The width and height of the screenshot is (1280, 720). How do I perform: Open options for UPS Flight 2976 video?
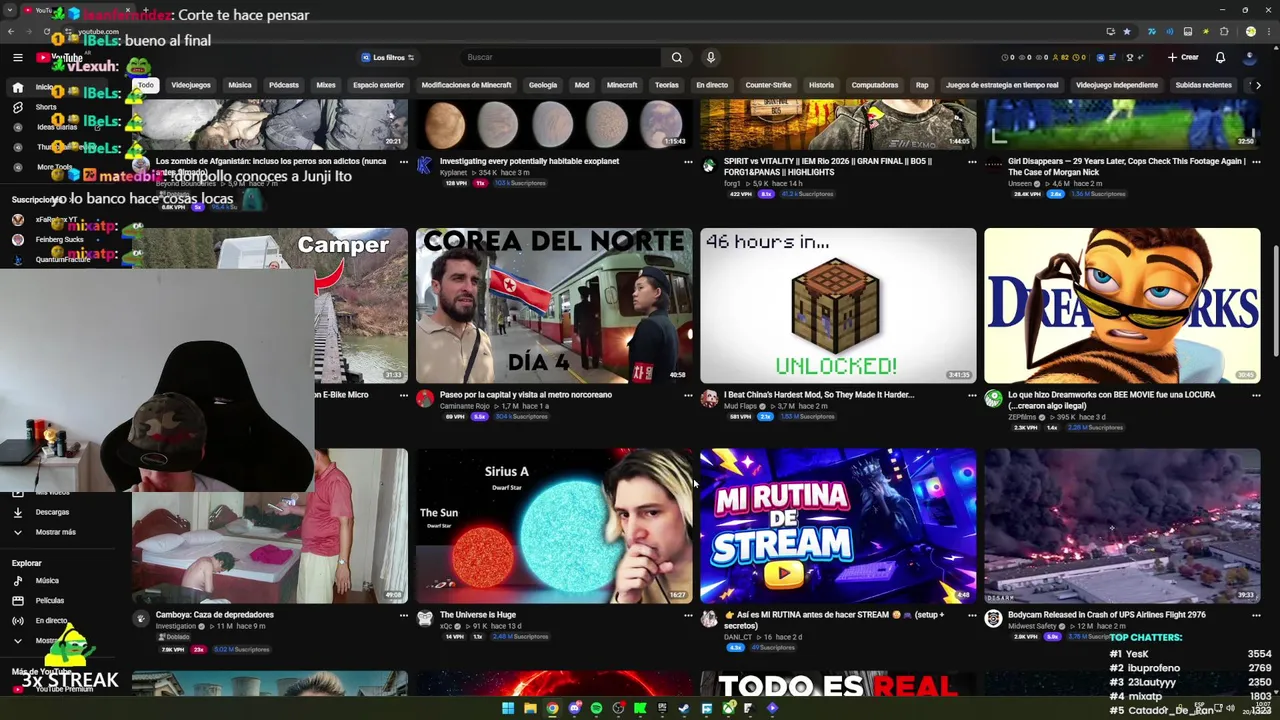(x=1256, y=616)
